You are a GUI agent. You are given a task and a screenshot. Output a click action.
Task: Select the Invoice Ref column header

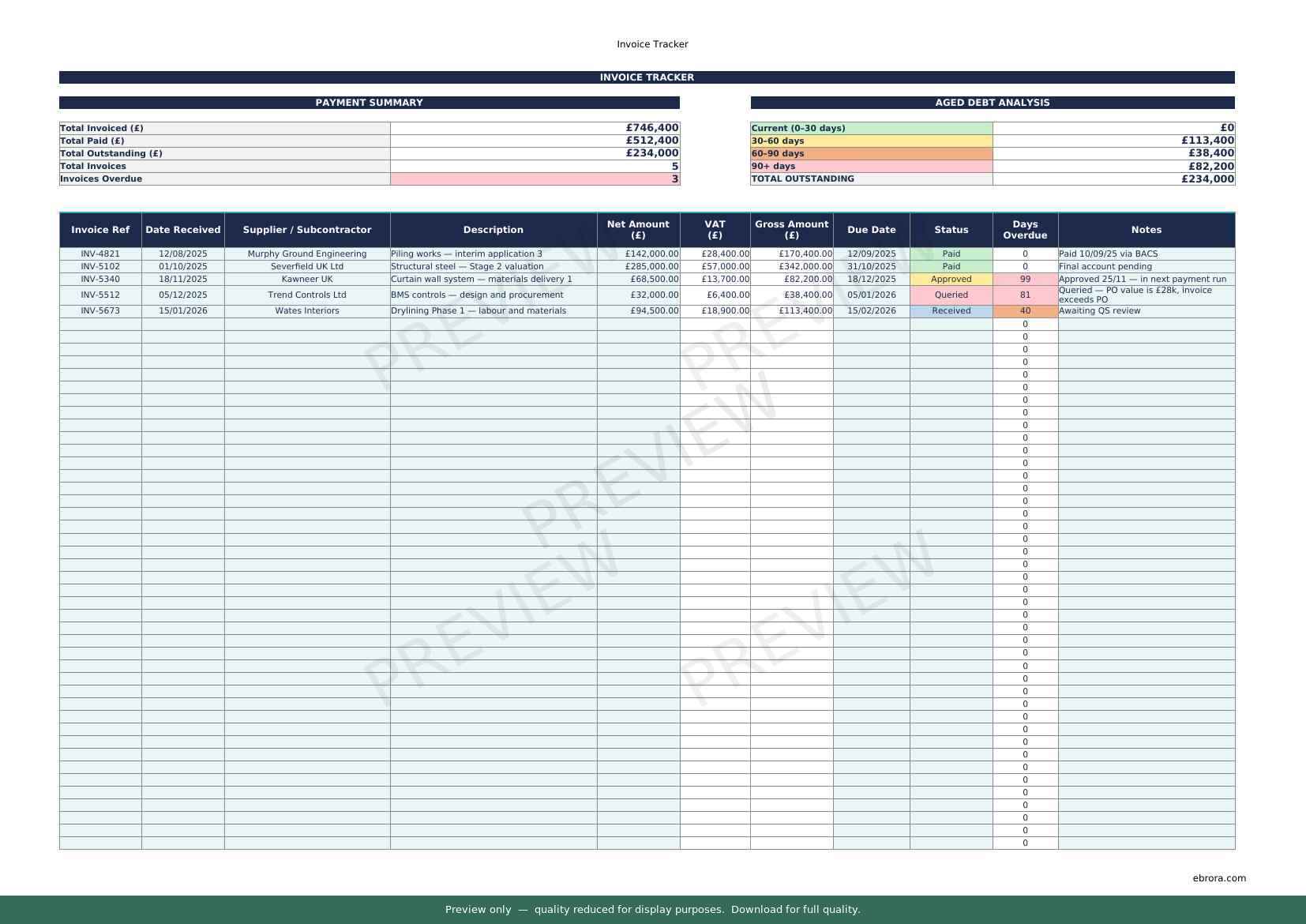pos(100,230)
